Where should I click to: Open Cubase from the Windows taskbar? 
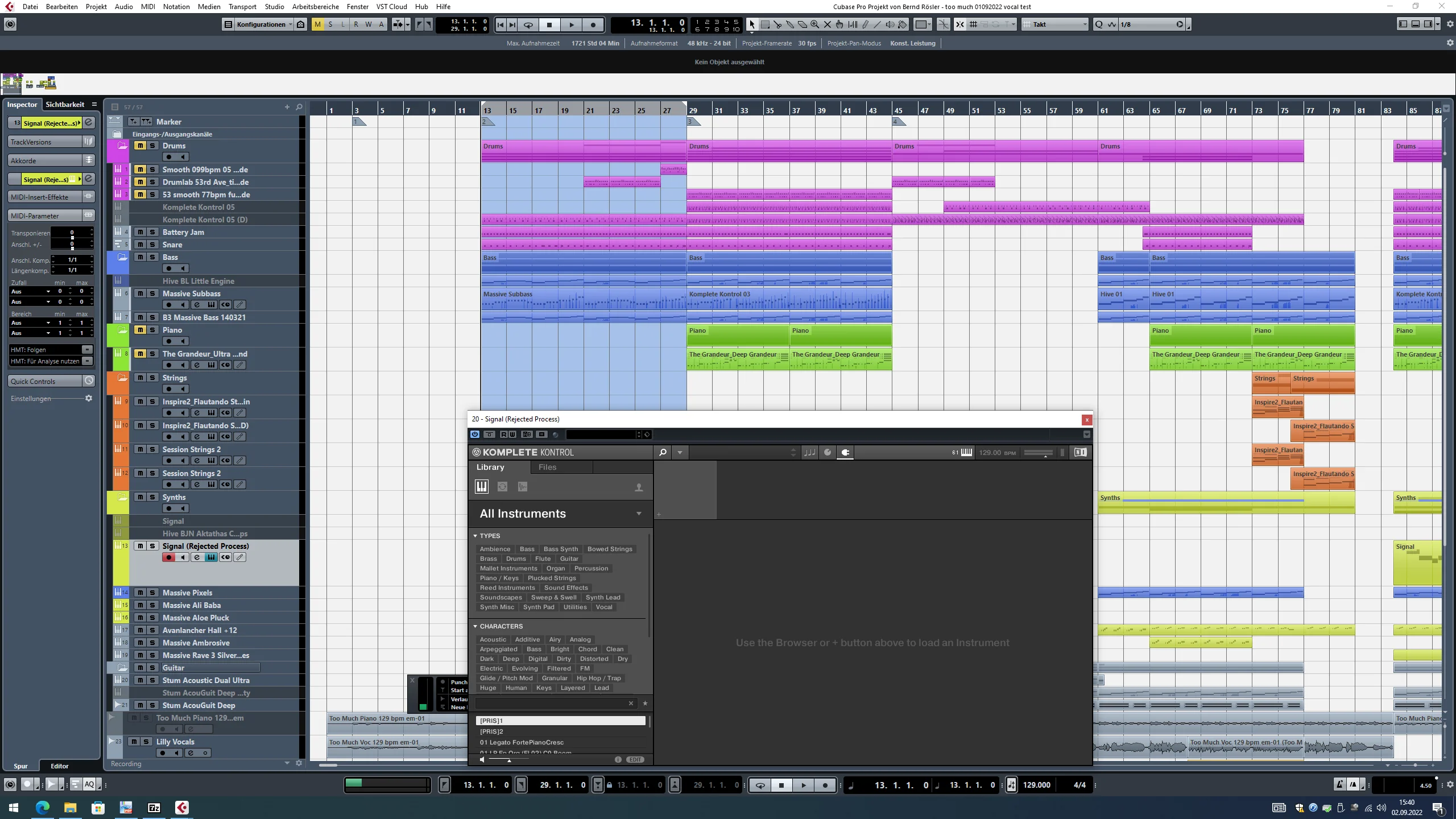tap(182, 808)
